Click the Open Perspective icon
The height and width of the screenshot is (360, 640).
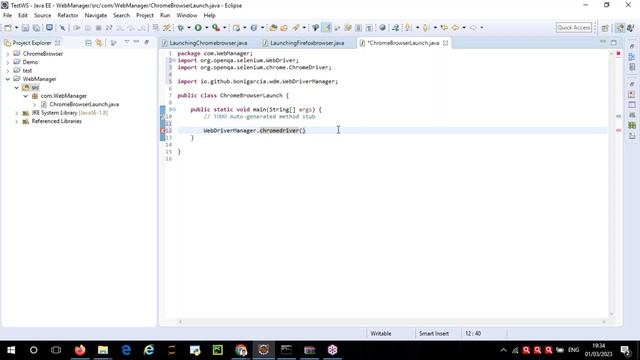click(x=605, y=28)
